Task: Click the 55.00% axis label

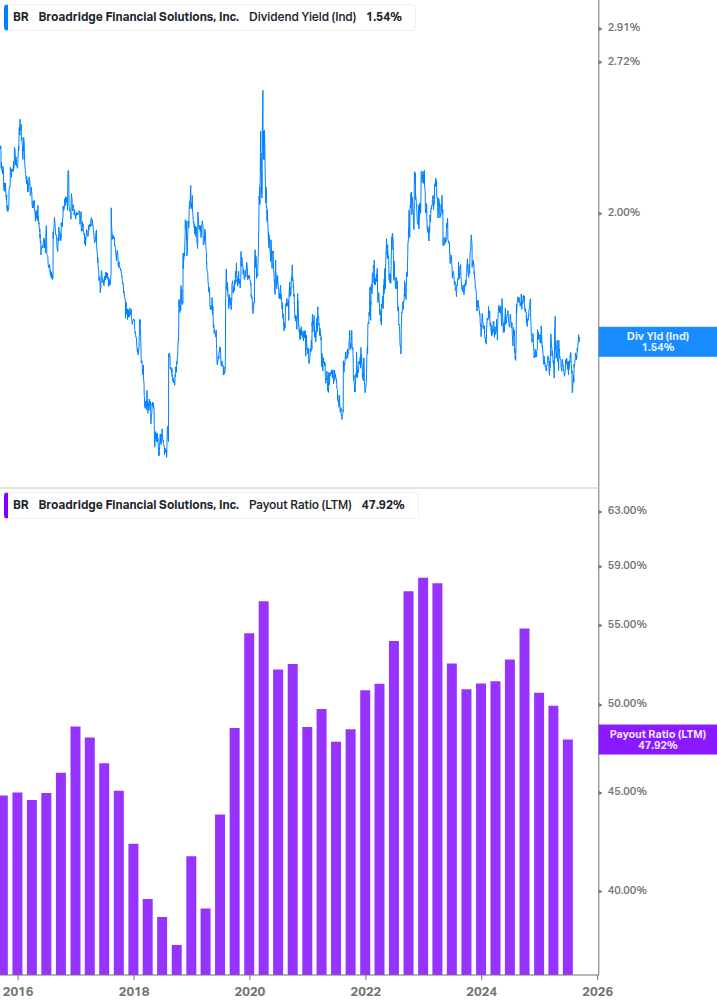Action: [627, 624]
